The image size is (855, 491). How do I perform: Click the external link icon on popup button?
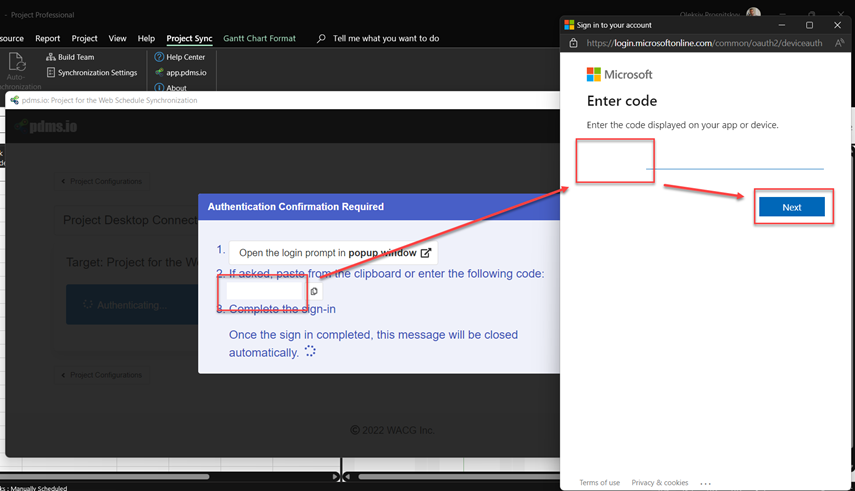click(426, 253)
